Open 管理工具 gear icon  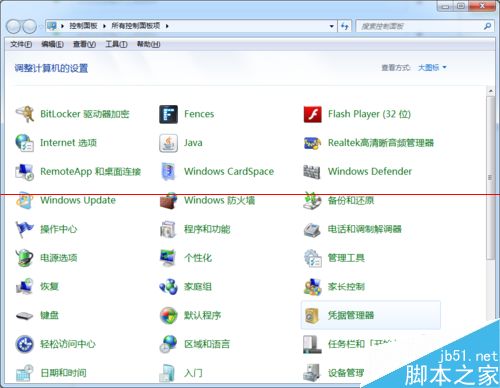(312, 258)
